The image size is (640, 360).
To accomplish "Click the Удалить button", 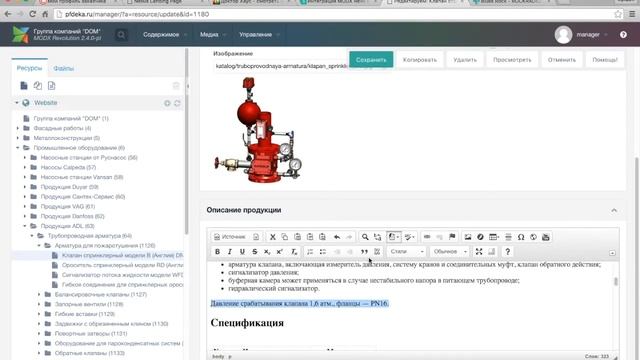I will 465,60.
